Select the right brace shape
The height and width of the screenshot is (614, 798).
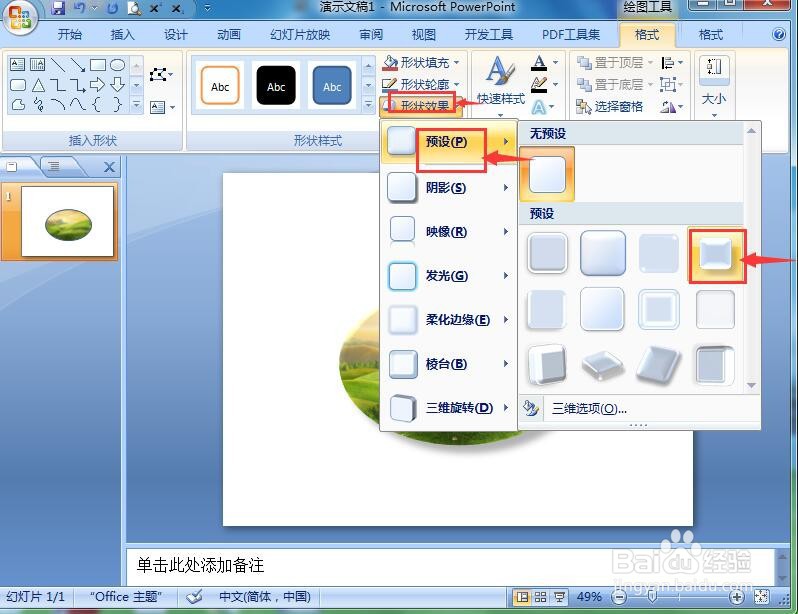pyautogui.click(x=118, y=104)
